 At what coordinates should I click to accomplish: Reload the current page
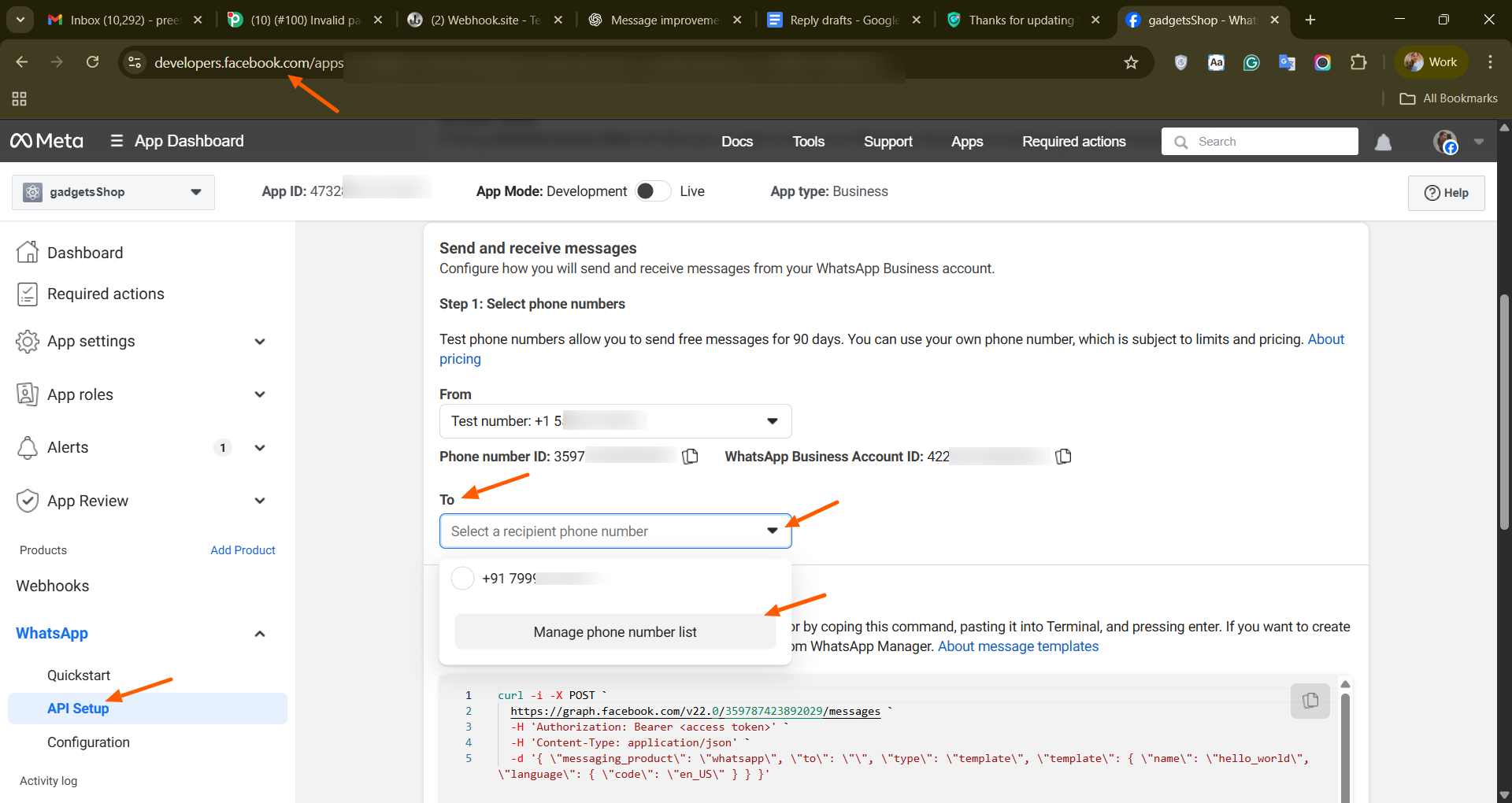pyautogui.click(x=93, y=62)
